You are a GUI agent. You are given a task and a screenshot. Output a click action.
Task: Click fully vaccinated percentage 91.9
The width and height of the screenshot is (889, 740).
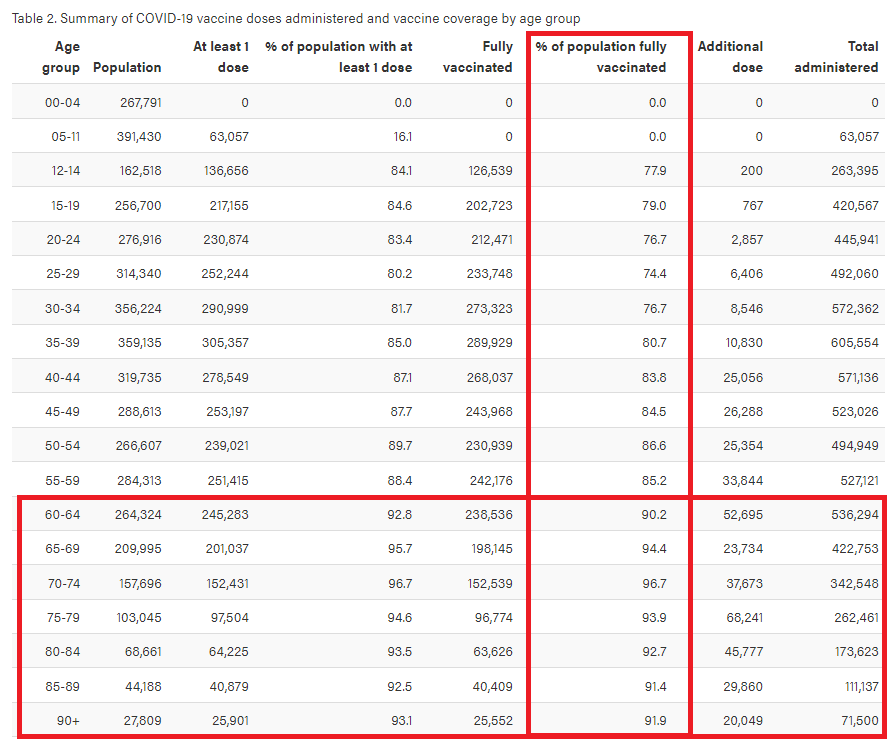point(655,721)
